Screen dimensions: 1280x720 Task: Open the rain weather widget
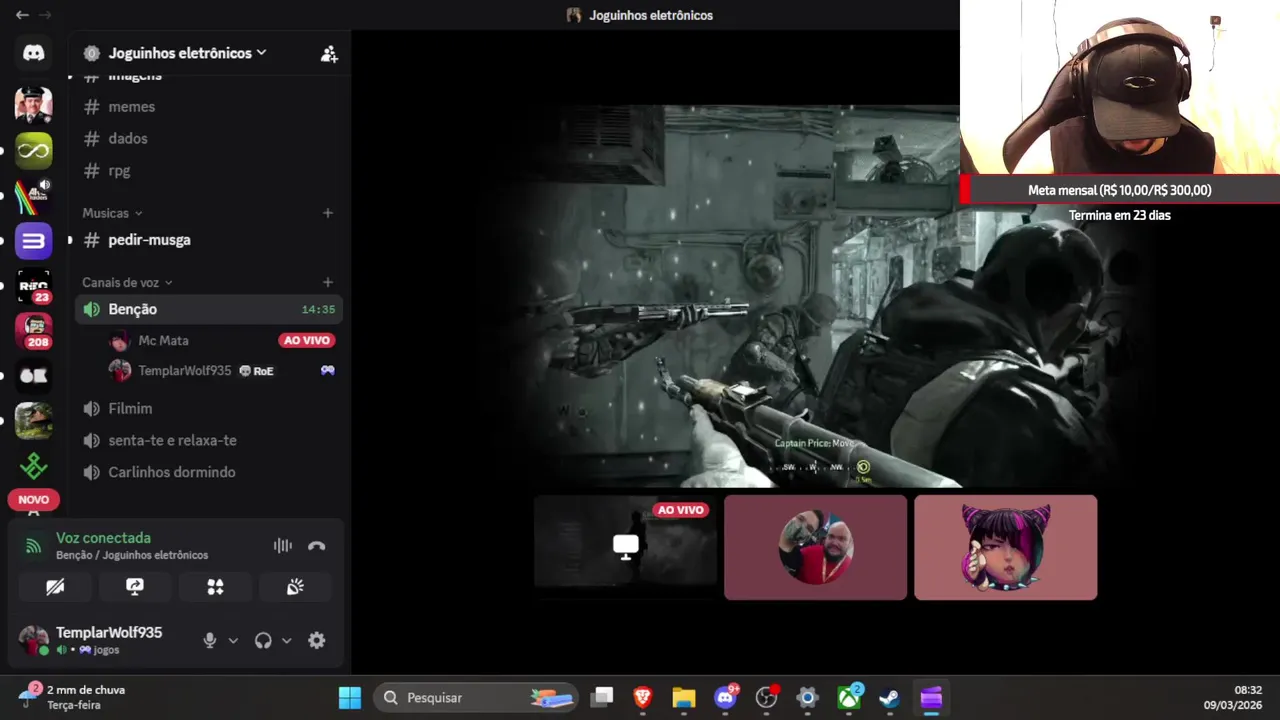tap(72, 697)
